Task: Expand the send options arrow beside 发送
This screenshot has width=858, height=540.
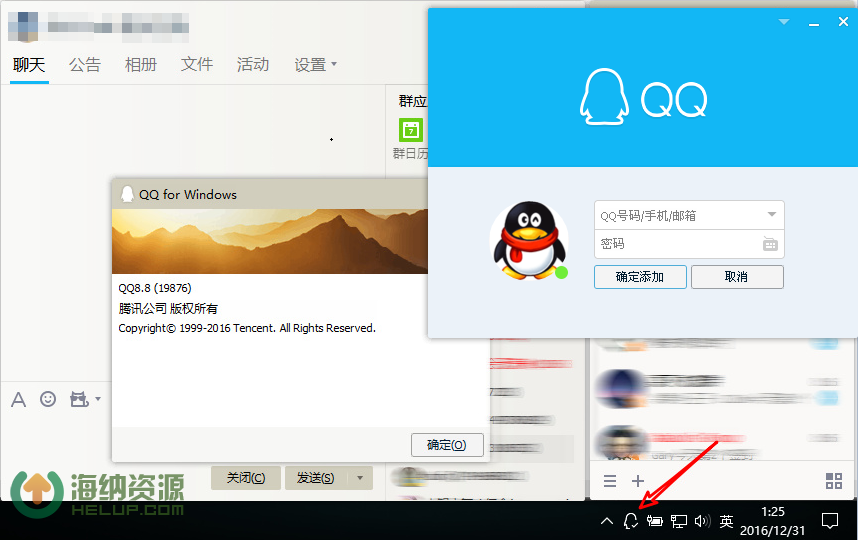Action: (x=360, y=478)
